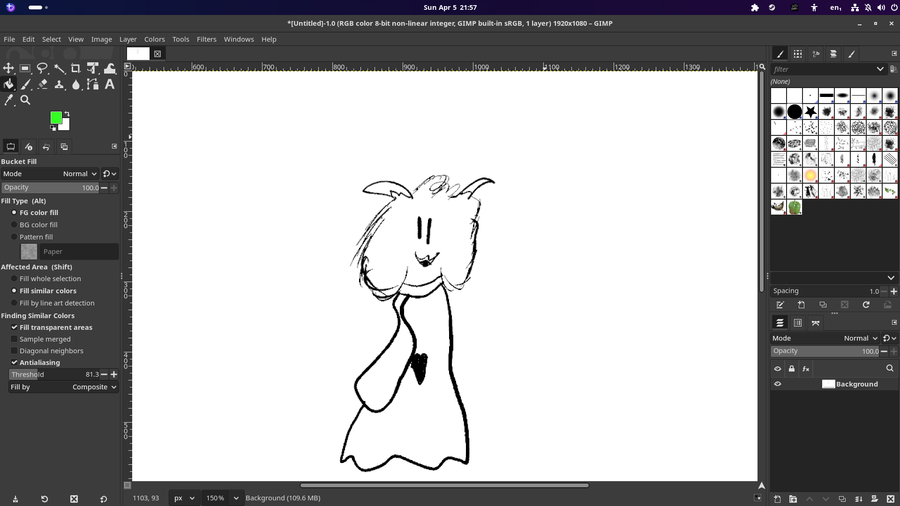Viewport: 900px width, 506px height.
Task: Select the Unified Transform tool
Action: pos(92,68)
